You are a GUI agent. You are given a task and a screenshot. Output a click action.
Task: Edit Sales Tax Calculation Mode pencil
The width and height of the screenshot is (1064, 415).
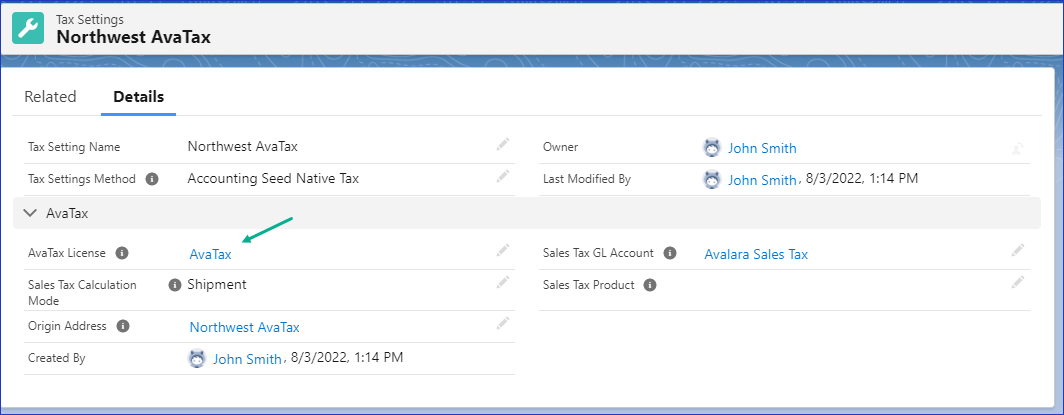(502, 282)
